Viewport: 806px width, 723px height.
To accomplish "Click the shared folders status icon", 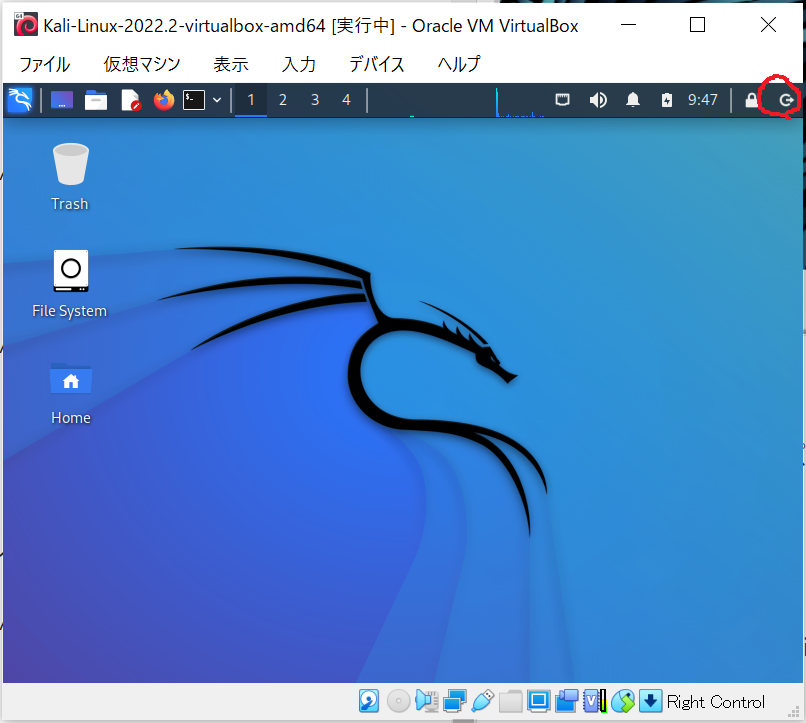I will point(510,701).
